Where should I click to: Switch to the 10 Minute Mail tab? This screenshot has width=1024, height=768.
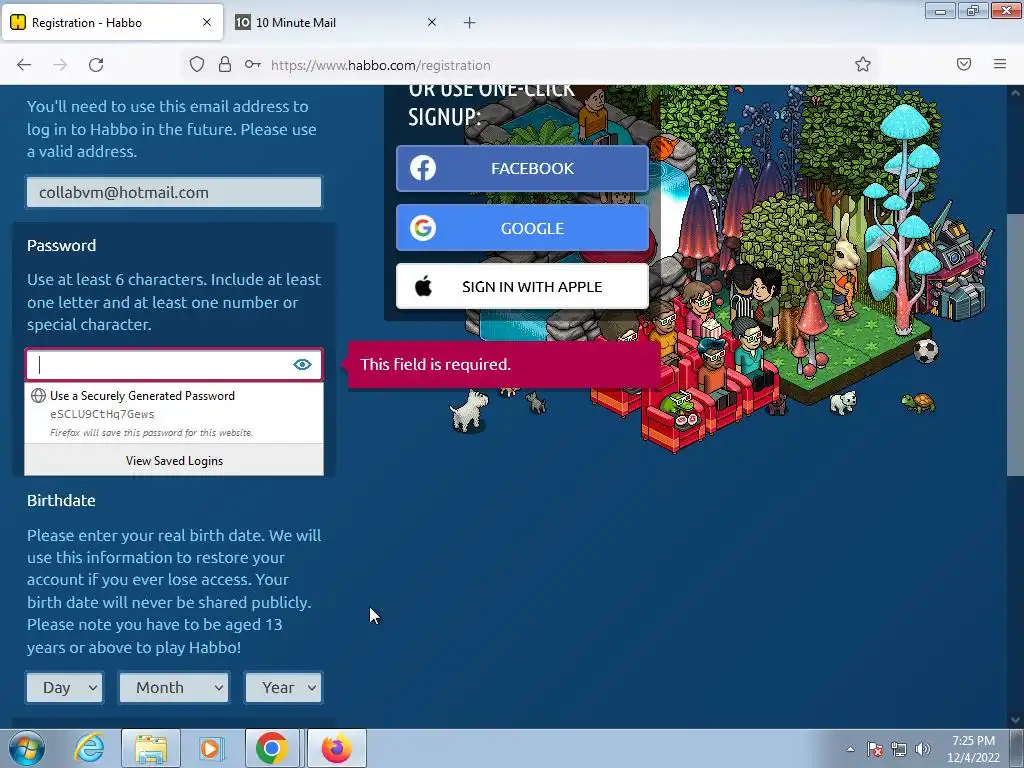click(336, 22)
